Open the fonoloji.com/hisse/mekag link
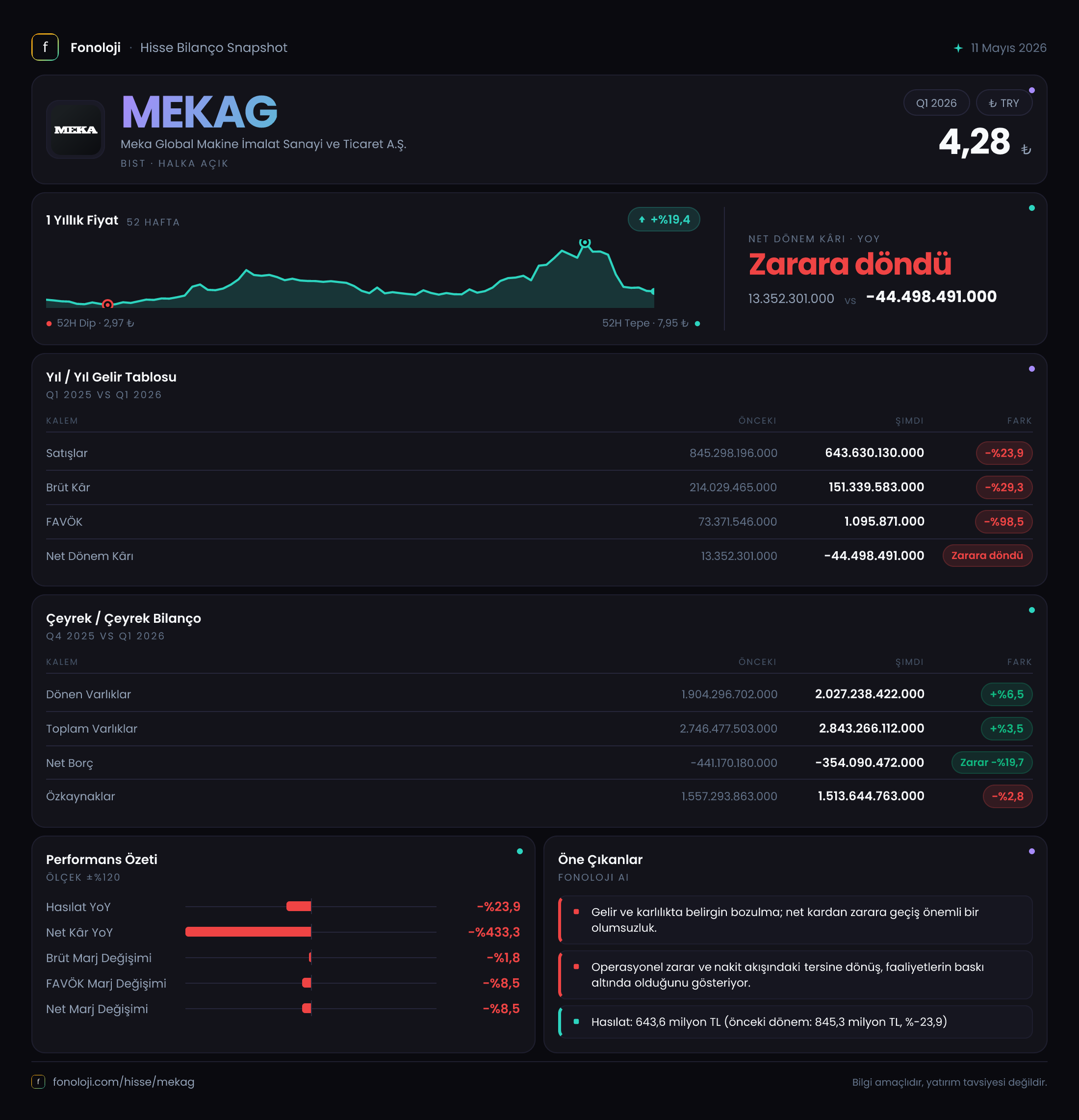Screen dimensions: 1079x1120 pos(124,1082)
